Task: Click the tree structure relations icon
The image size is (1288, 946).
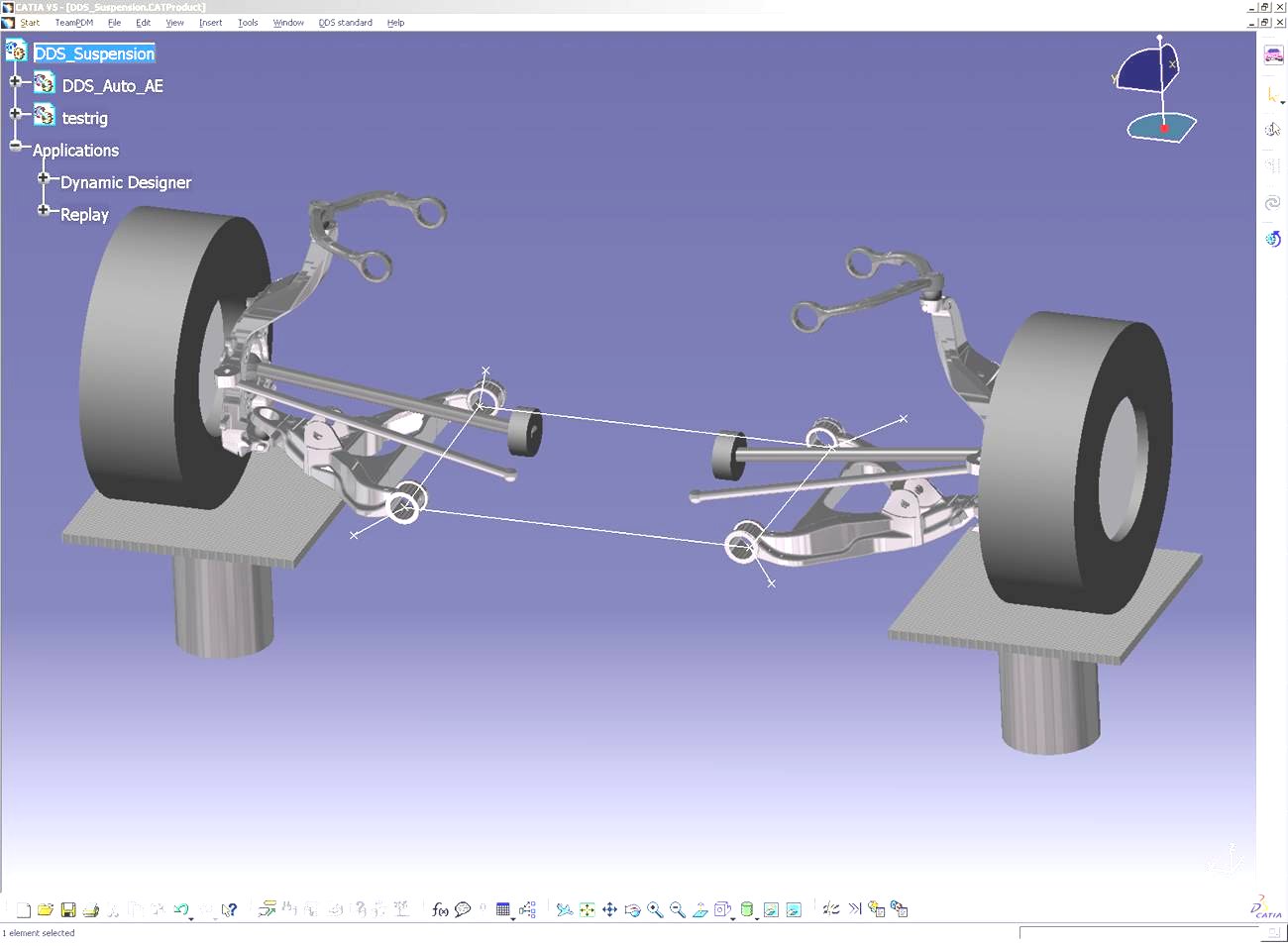Action: click(x=527, y=909)
